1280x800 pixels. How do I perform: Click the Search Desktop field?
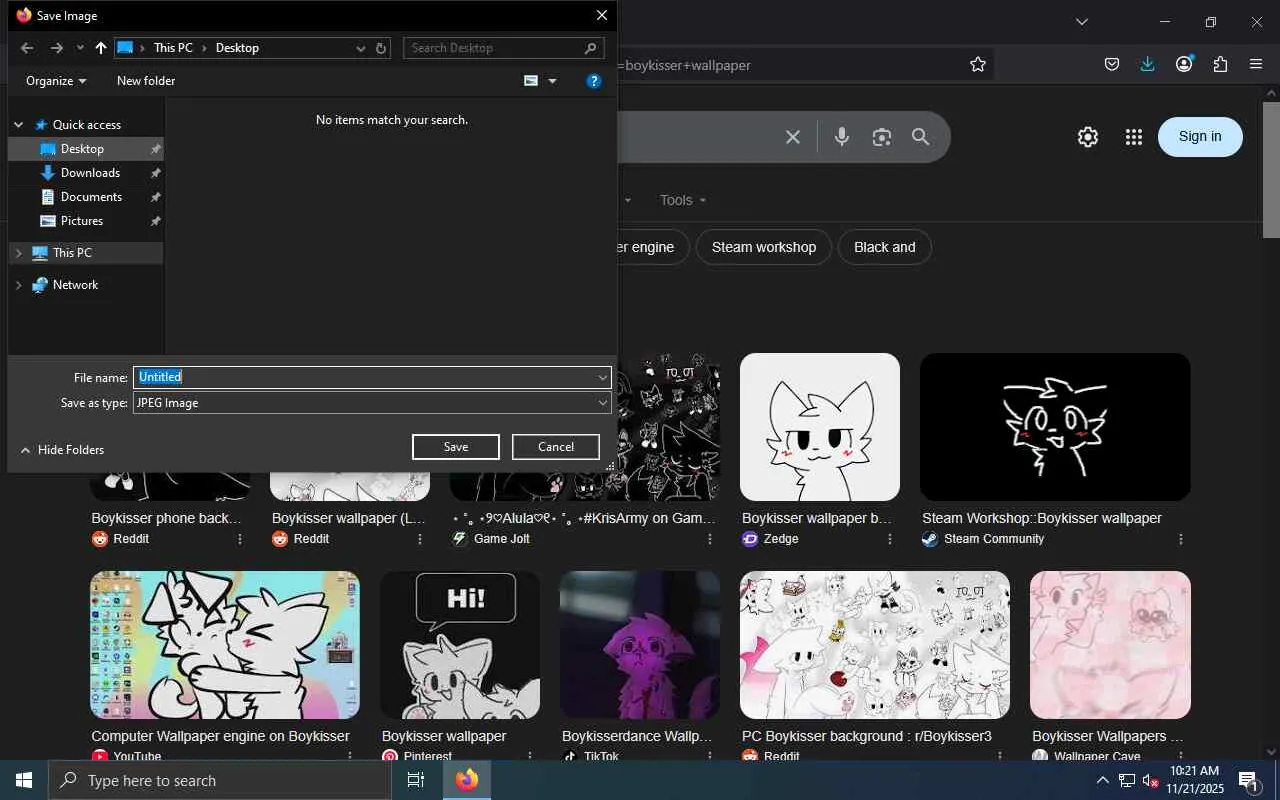(503, 48)
